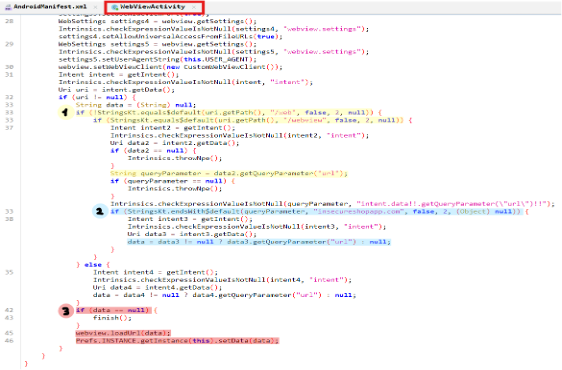
Task: Click line number 29 in gutter
Action: [9, 44]
